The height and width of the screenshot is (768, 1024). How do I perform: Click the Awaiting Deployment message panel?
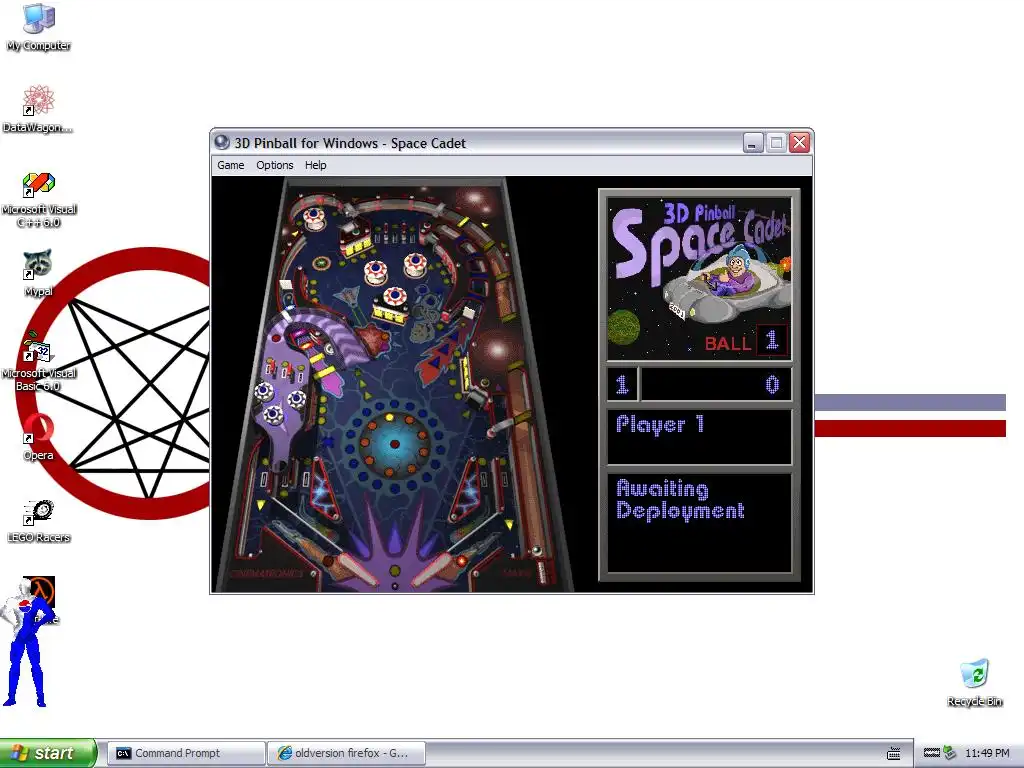click(699, 522)
